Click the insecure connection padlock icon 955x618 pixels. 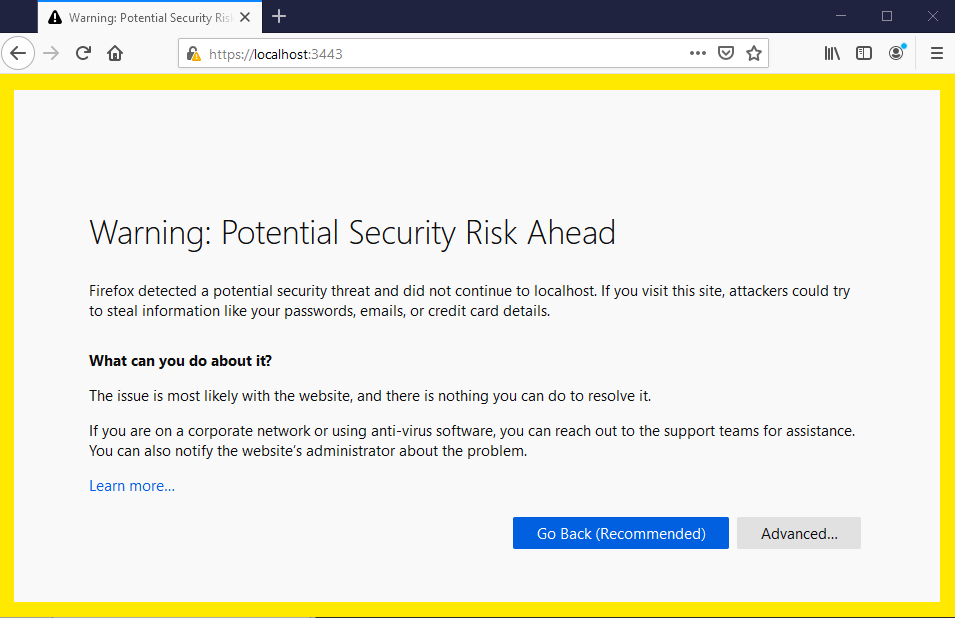point(194,54)
